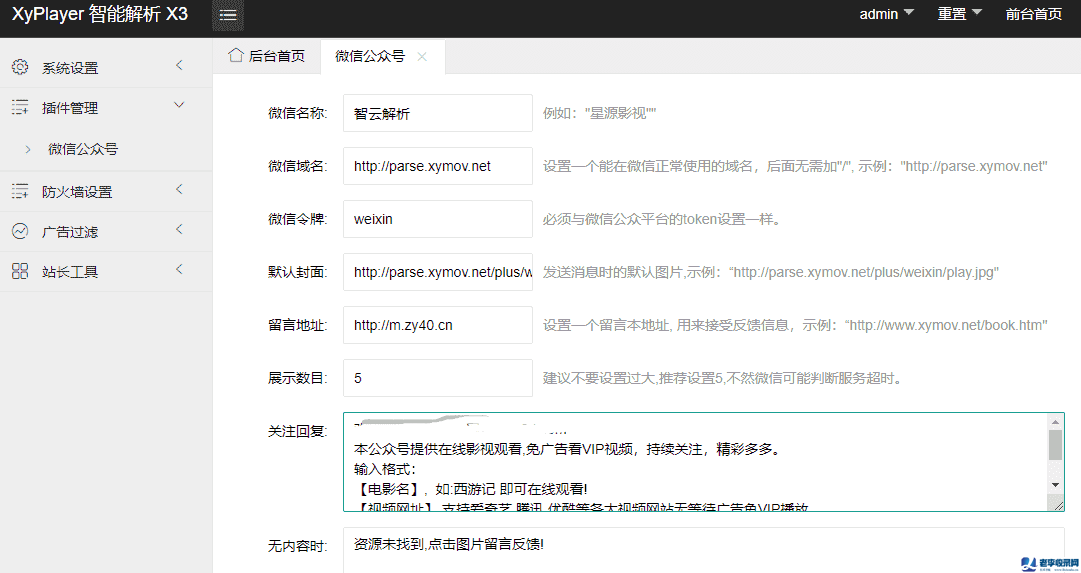1081x573 pixels.
Task: Click the 插件管理 list icon
Action: click(20, 108)
